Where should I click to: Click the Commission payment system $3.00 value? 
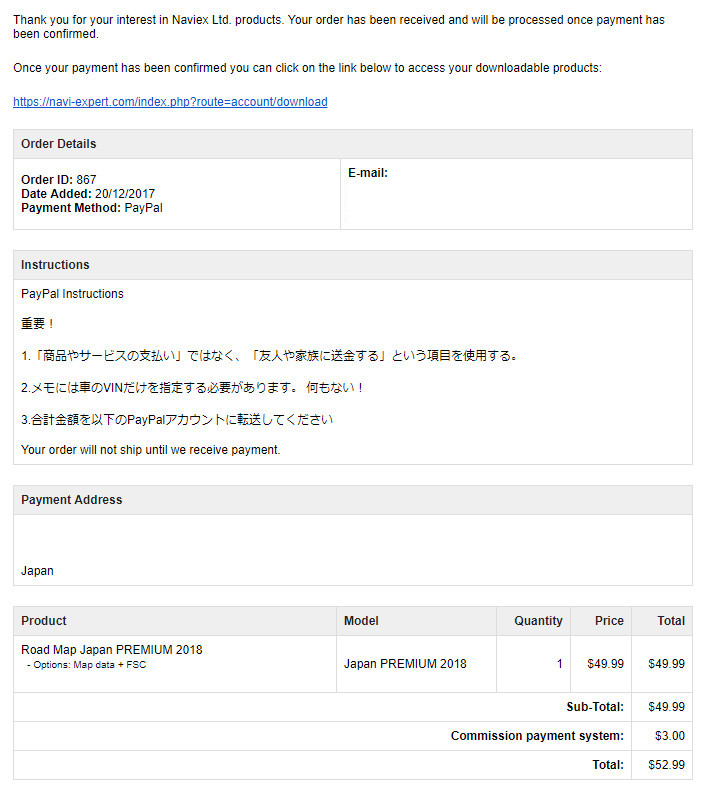(669, 736)
